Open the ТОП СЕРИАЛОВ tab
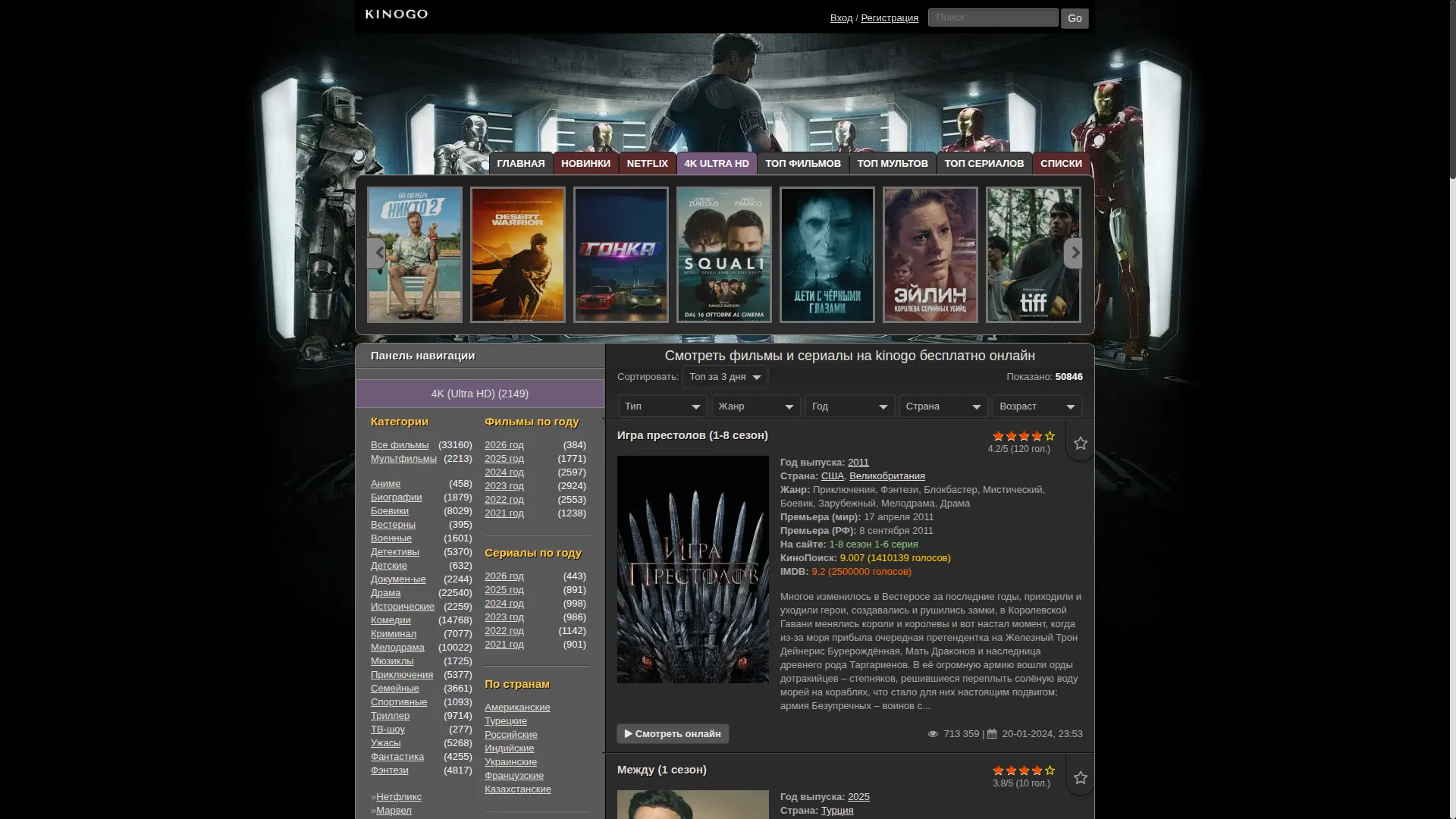 pyautogui.click(x=984, y=164)
